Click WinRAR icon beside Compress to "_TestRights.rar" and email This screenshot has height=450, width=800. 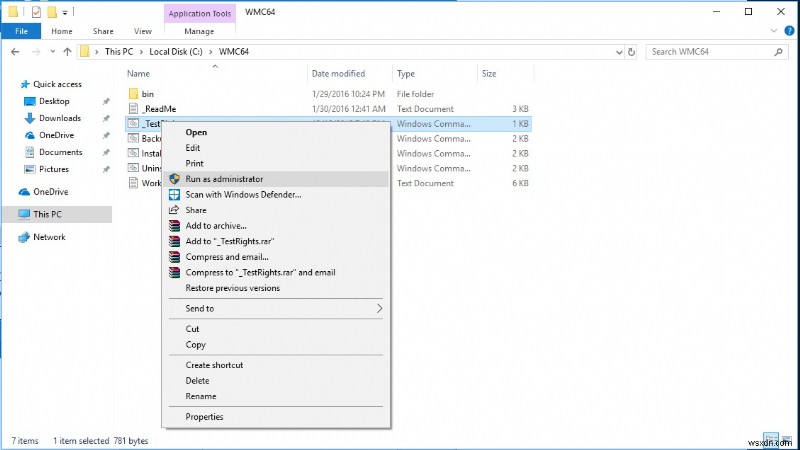[174, 272]
